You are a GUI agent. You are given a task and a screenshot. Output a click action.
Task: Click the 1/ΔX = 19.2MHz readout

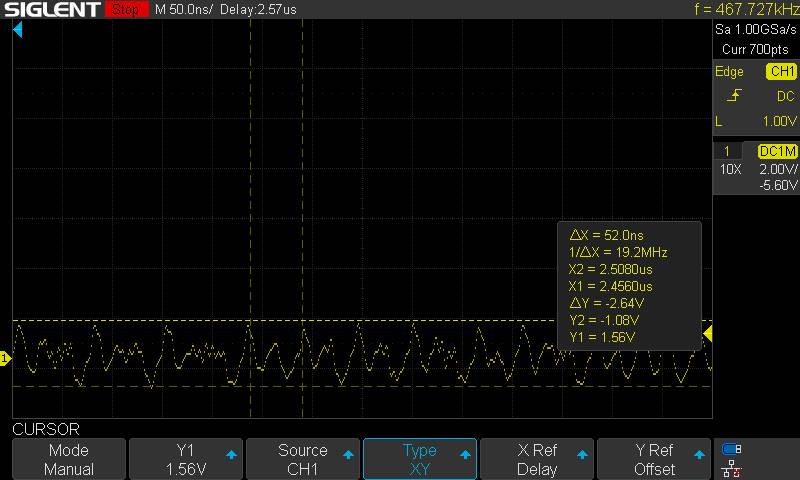tap(618, 252)
